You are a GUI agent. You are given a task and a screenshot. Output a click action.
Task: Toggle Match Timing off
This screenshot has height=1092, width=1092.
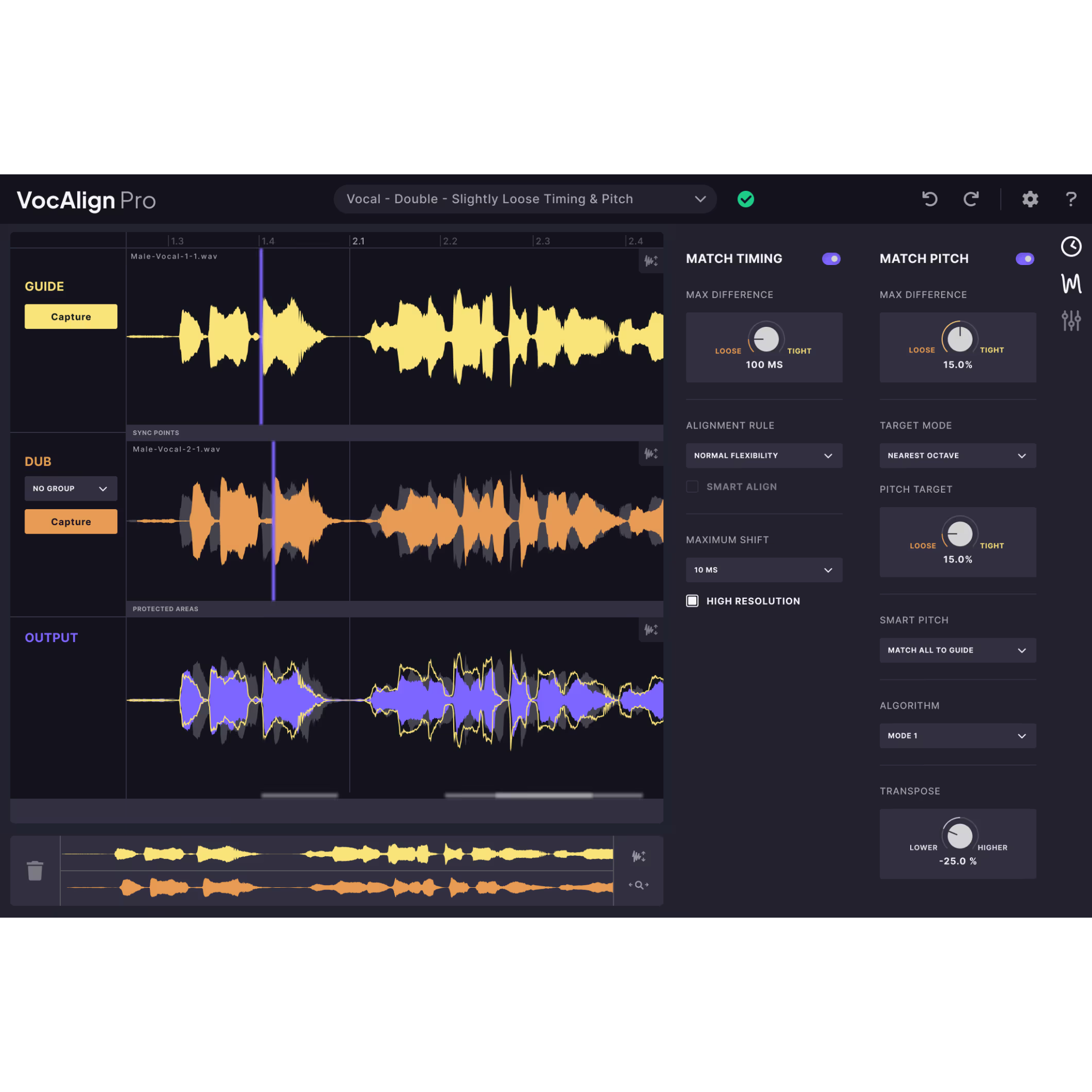[831, 258]
